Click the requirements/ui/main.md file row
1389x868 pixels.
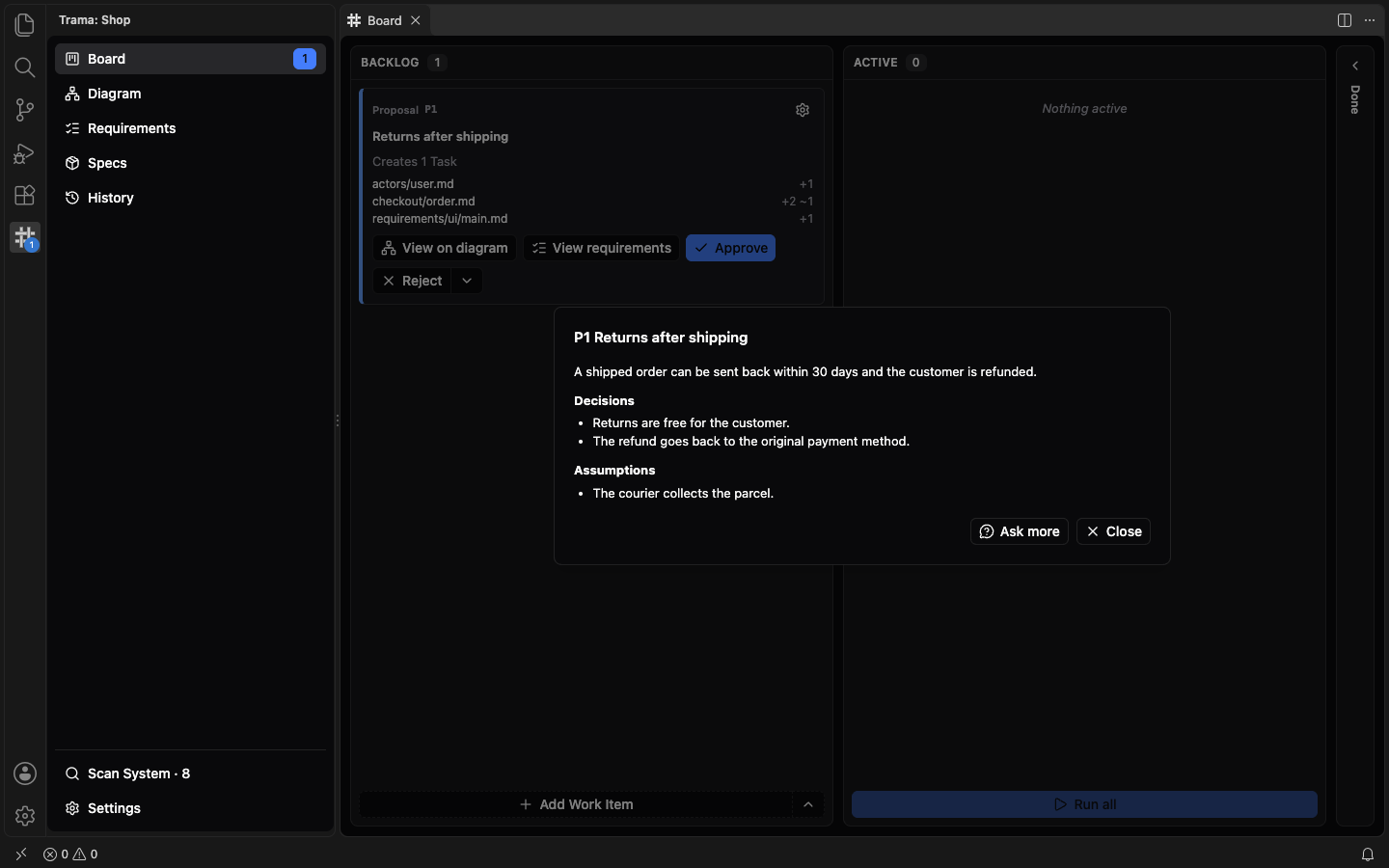pyautogui.click(x=592, y=219)
